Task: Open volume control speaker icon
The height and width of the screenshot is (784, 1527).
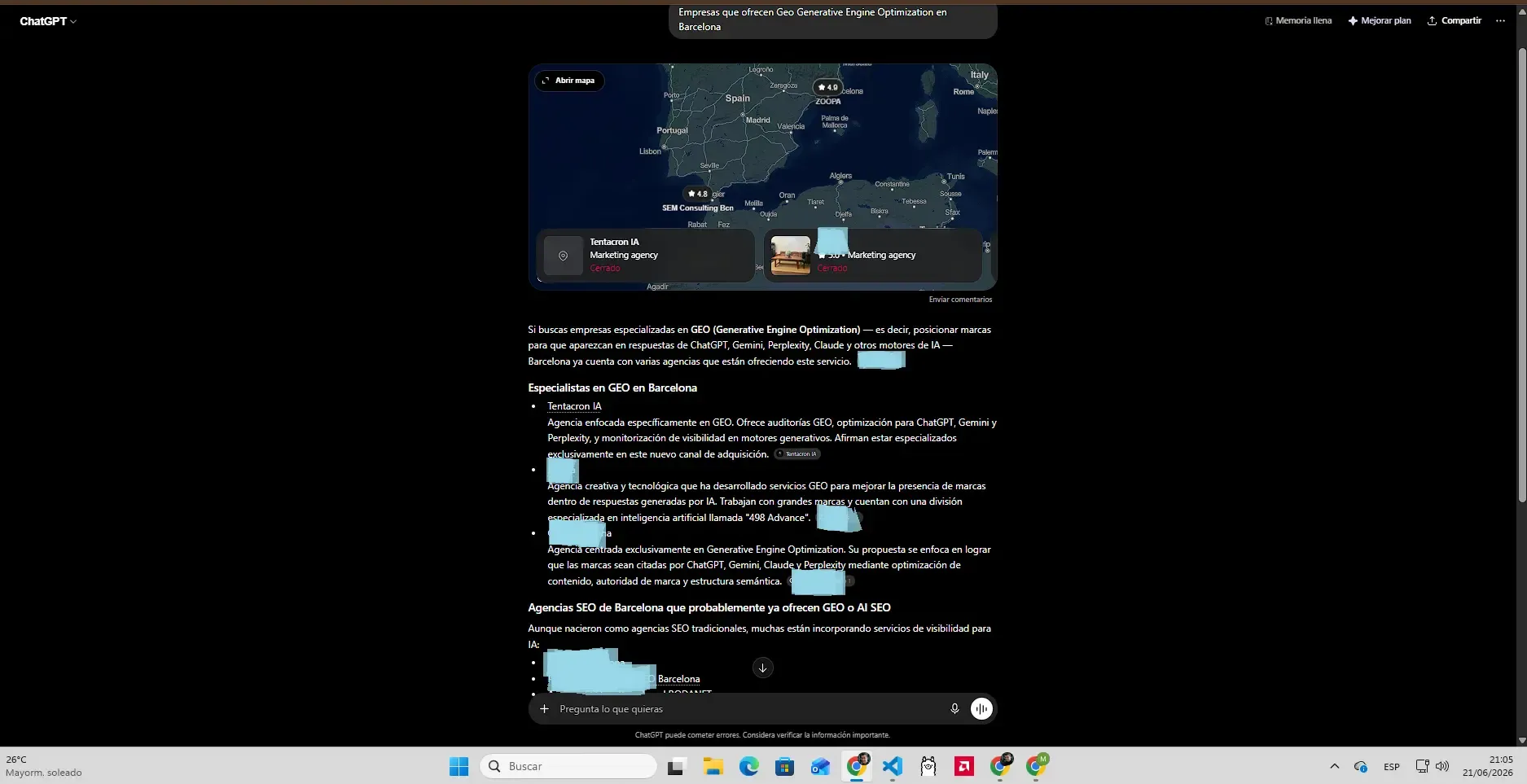Action: pos(1442,766)
